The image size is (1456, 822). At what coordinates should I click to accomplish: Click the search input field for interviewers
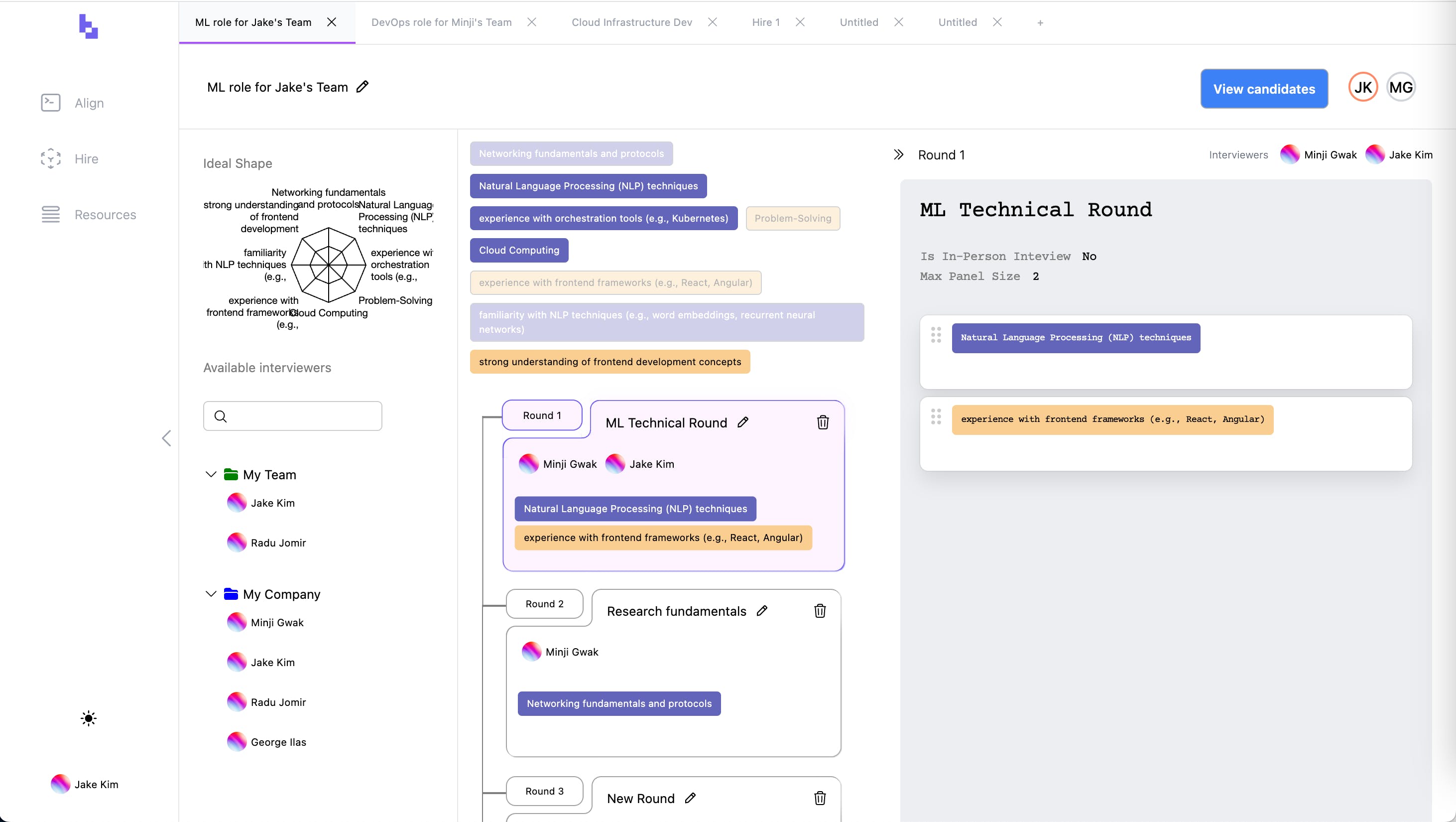[292, 415]
